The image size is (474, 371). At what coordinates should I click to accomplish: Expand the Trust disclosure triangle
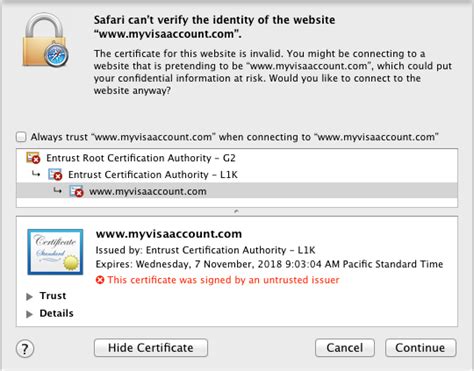[30, 296]
